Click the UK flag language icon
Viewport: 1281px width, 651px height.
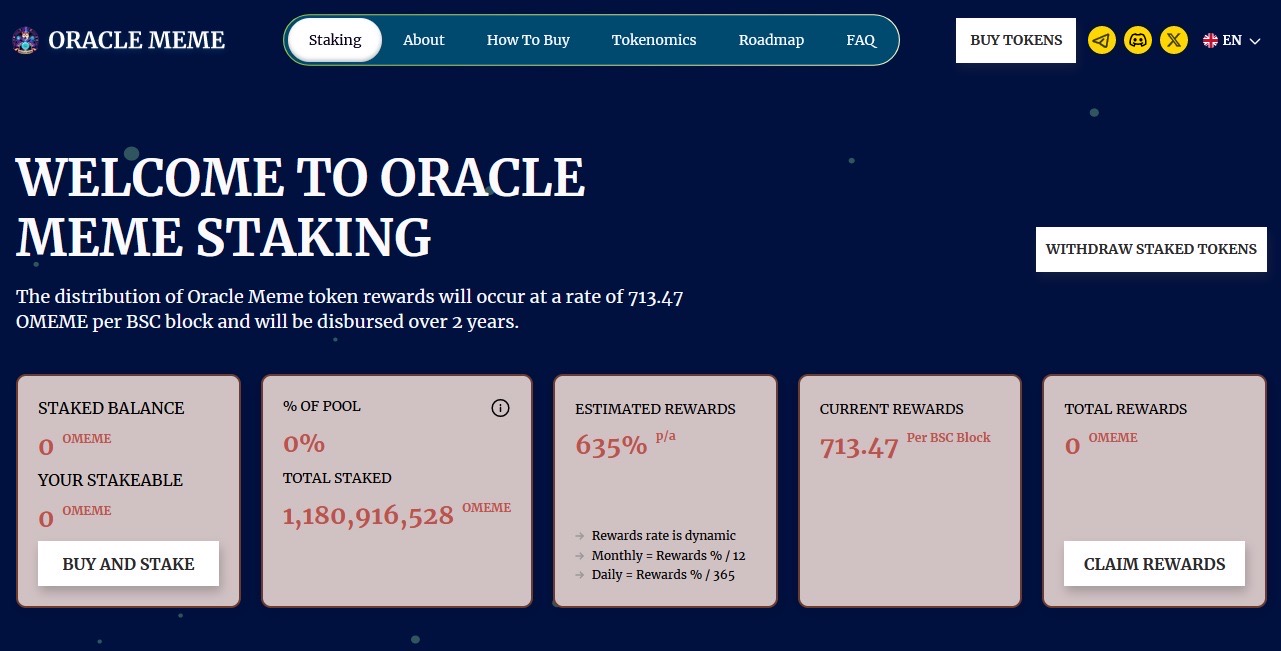click(1210, 41)
